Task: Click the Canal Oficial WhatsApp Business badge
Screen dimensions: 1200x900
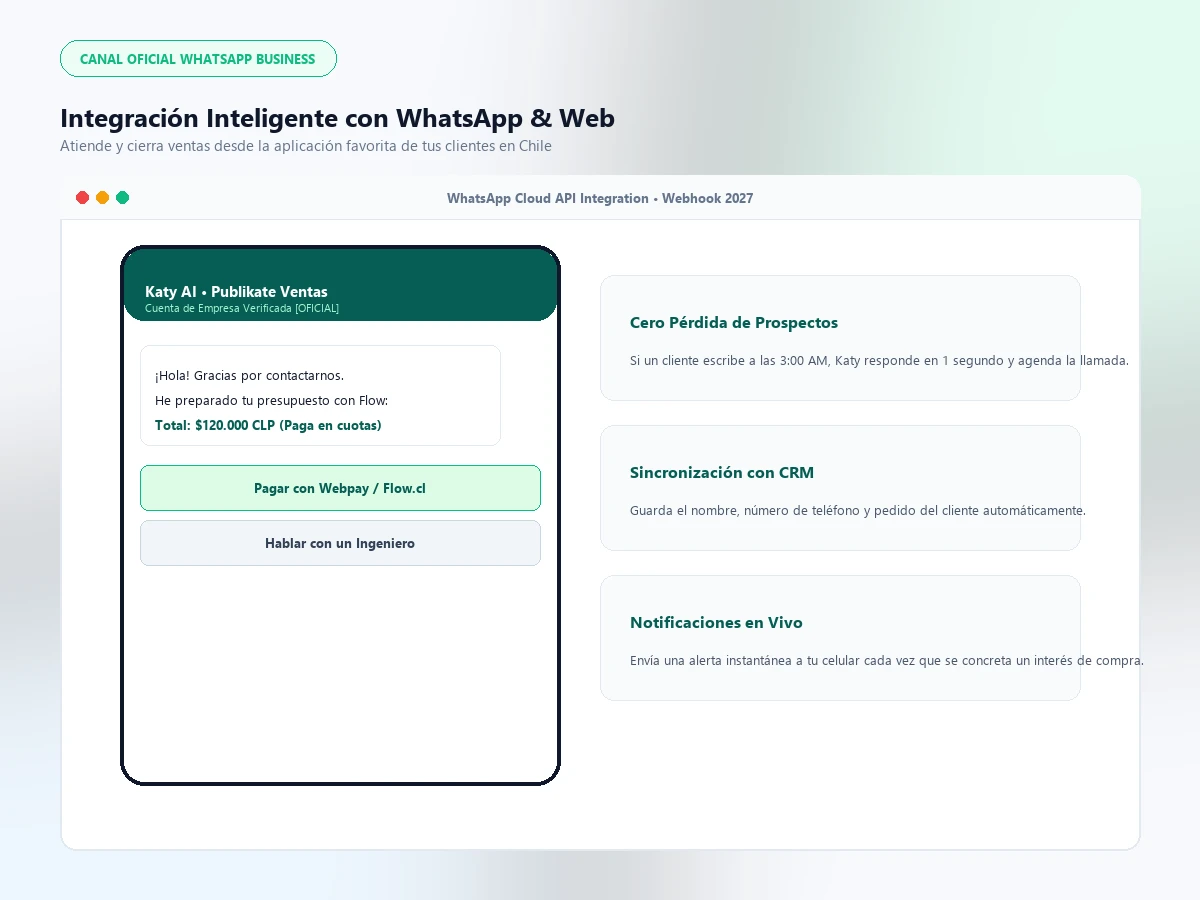Action: [x=198, y=59]
